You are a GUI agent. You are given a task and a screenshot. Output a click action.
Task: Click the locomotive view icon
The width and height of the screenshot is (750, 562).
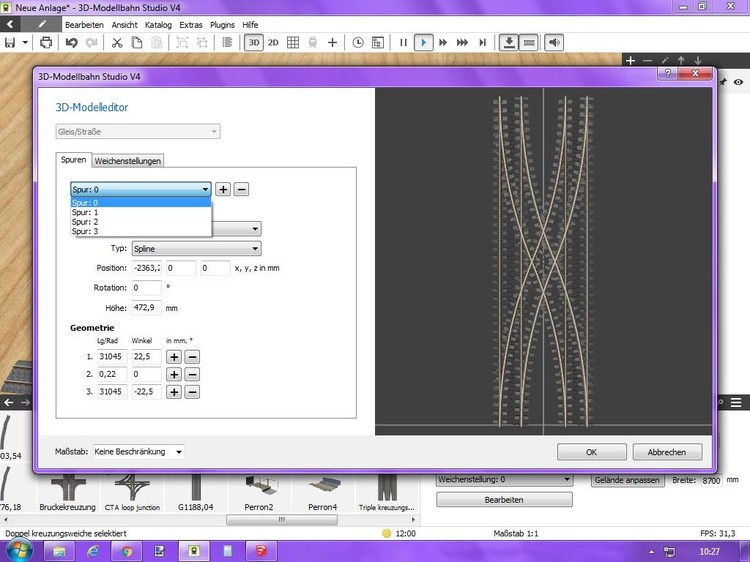312,43
